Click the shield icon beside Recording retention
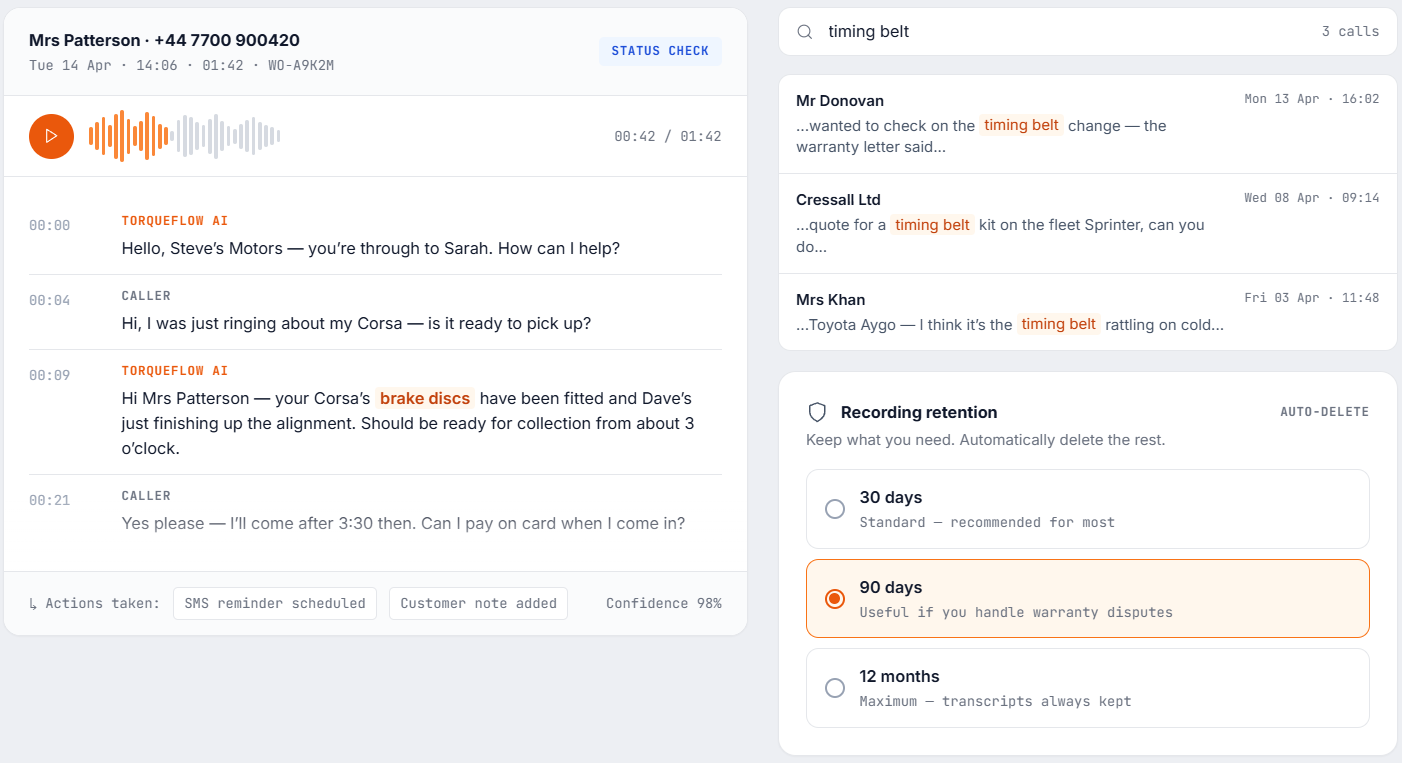This screenshot has height=763, width=1402. pyautogui.click(x=817, y=412)
